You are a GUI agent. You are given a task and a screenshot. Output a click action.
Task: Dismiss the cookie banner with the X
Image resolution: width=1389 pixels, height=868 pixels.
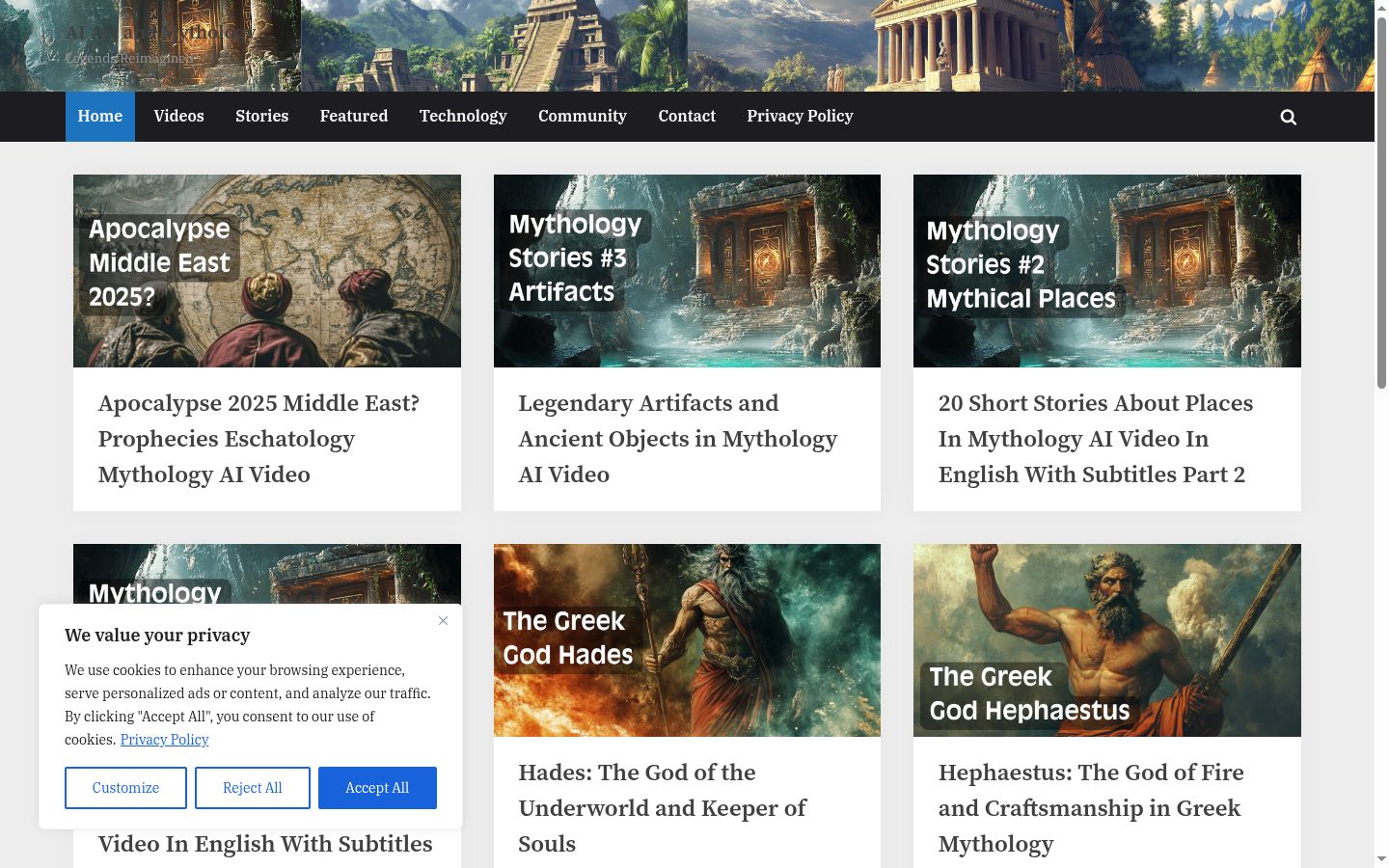[443, 620]
